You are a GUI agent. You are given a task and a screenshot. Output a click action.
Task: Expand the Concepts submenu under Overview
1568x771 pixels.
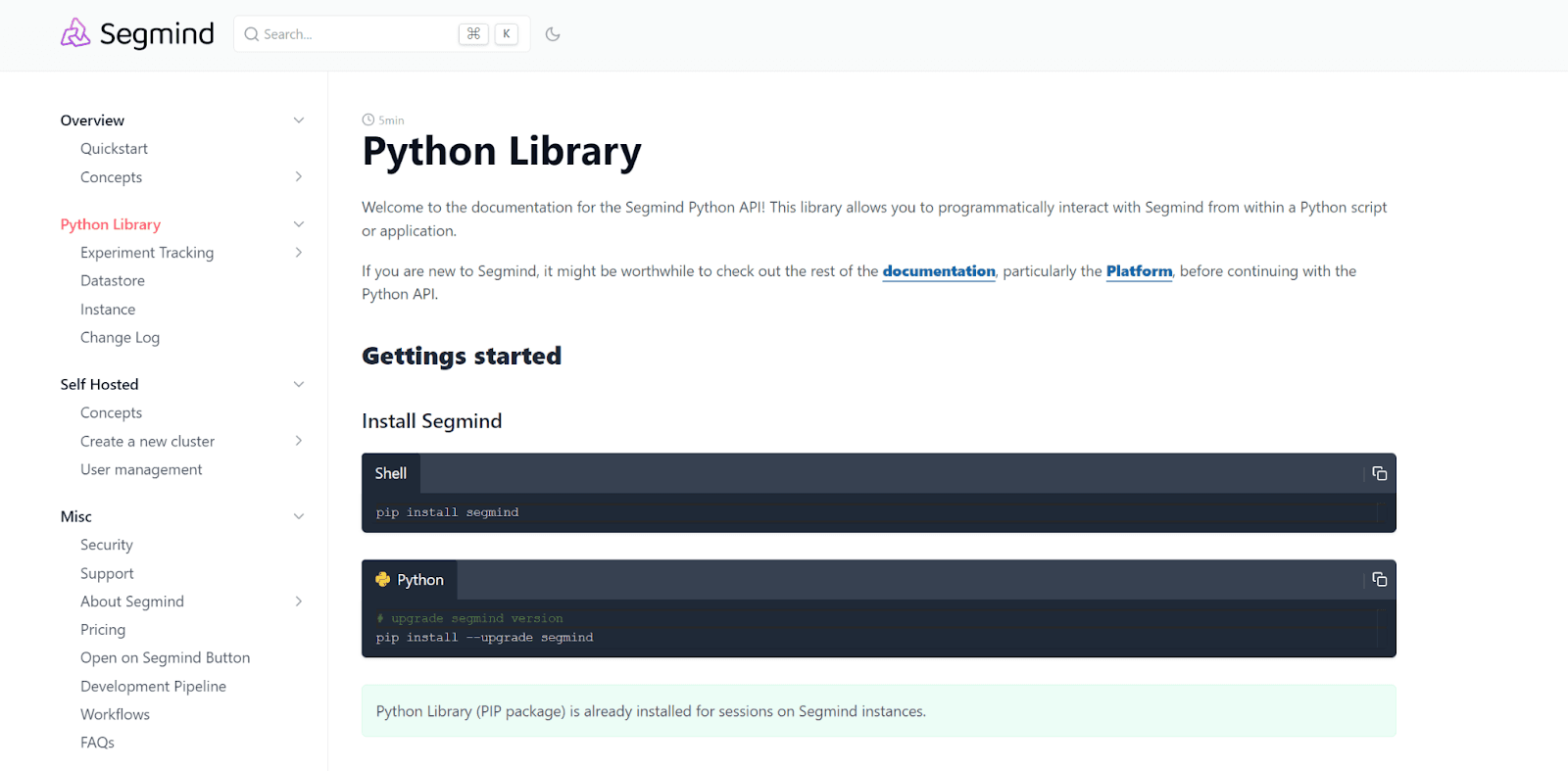point(299,177)
